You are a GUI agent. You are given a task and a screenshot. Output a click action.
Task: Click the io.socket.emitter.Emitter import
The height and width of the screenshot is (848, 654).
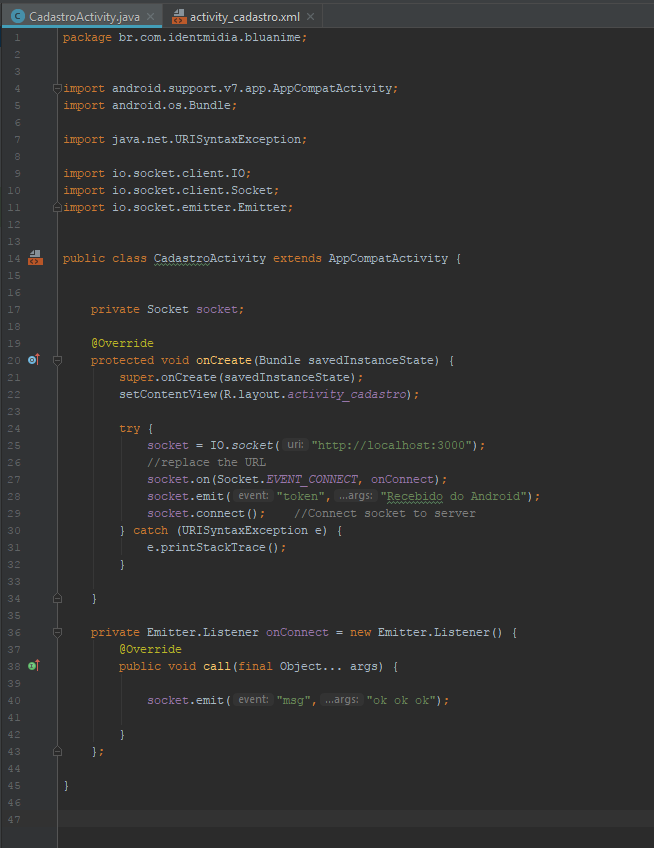(200, 207)
